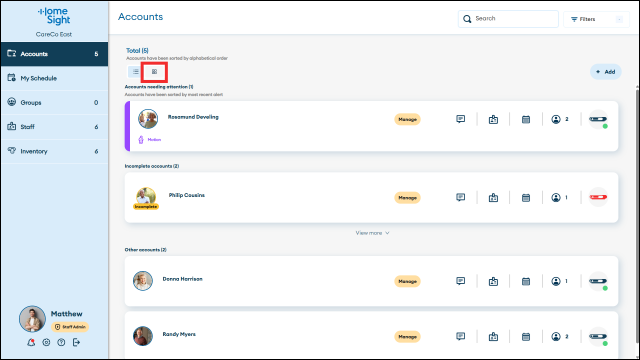640x360 pixels.
Task: Open device status for Randy Myers
Action: [598, 337]
